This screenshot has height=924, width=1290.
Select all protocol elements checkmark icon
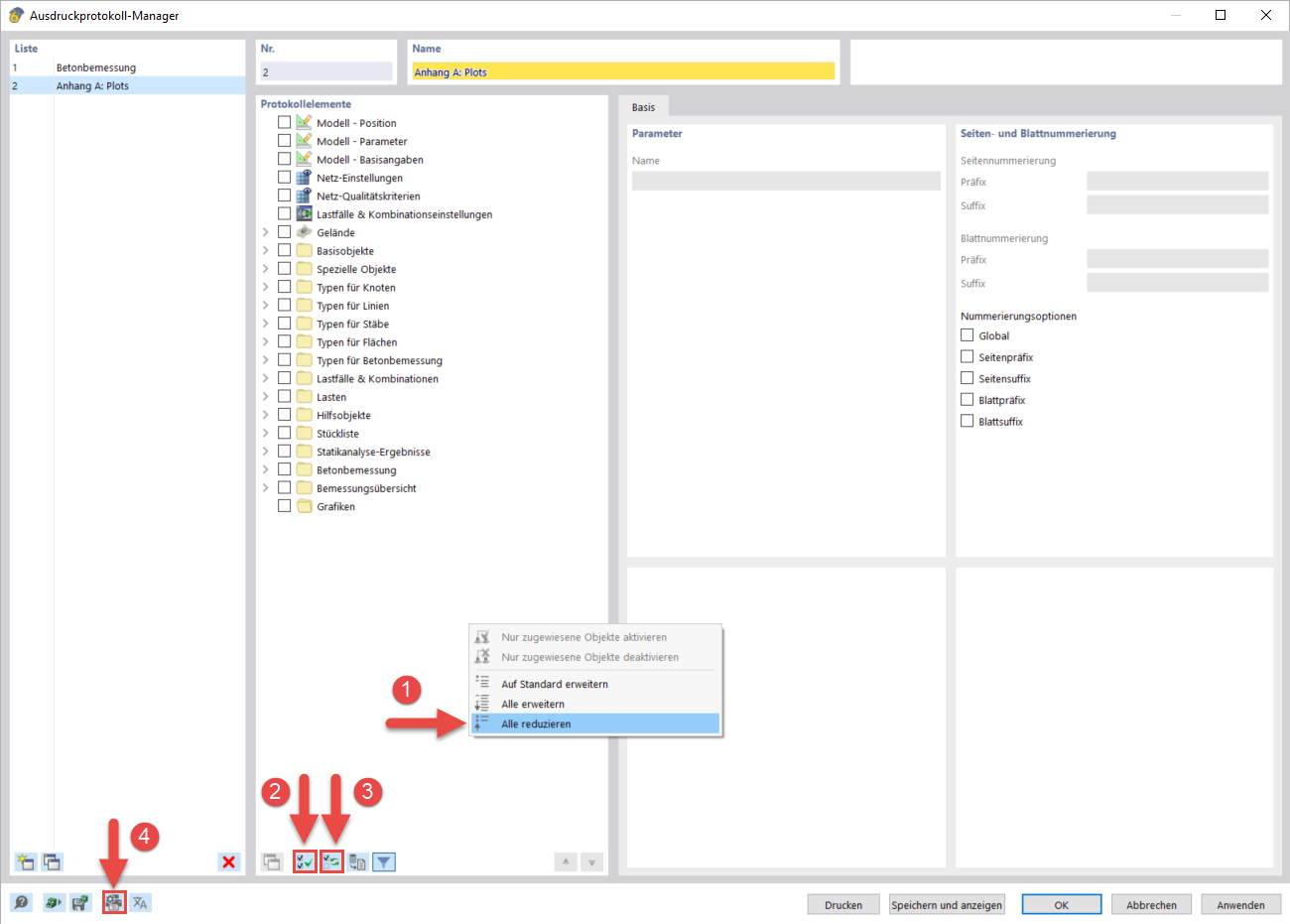[x=306, y=861]
